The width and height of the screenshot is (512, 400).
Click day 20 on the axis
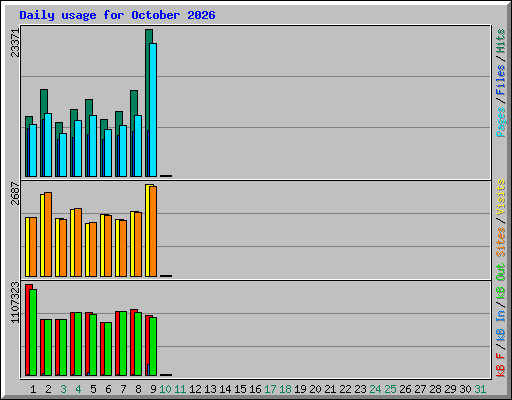click(x=315, y=389)
